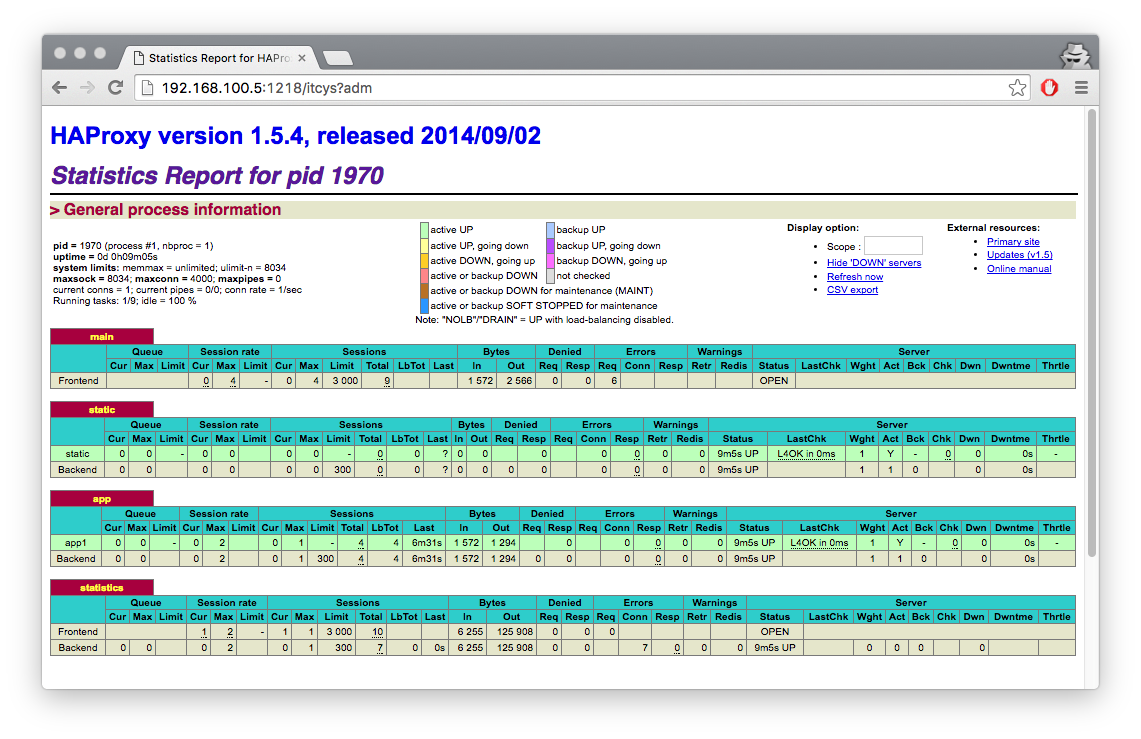The height and width of the screenshot is (739, 1141).
Task: Open a new browser tab
Action: (337, 58)
